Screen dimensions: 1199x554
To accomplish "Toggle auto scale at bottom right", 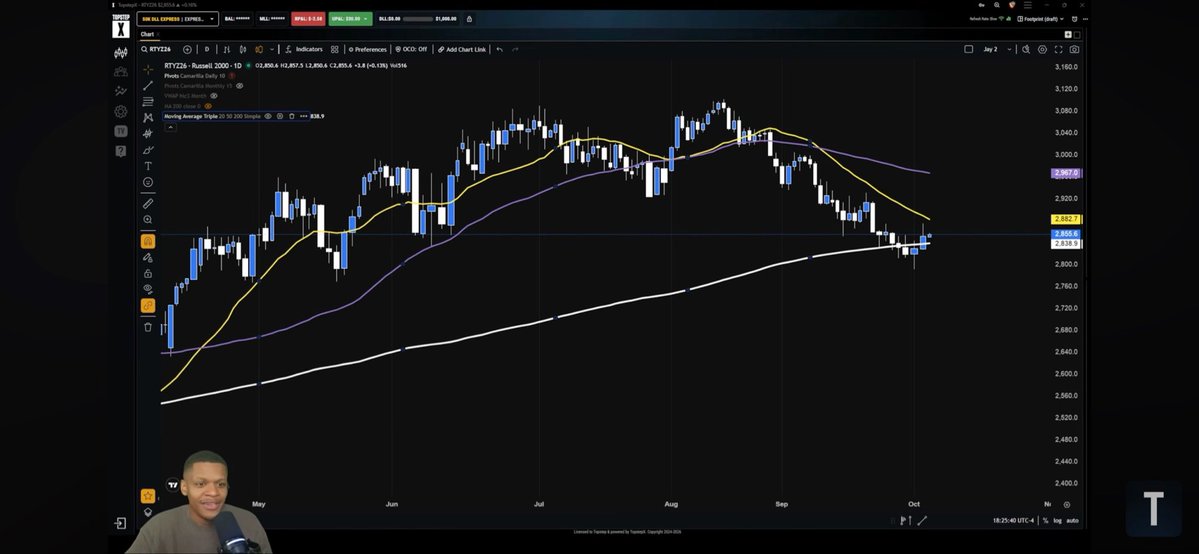I will click(x=1072, y=520).
